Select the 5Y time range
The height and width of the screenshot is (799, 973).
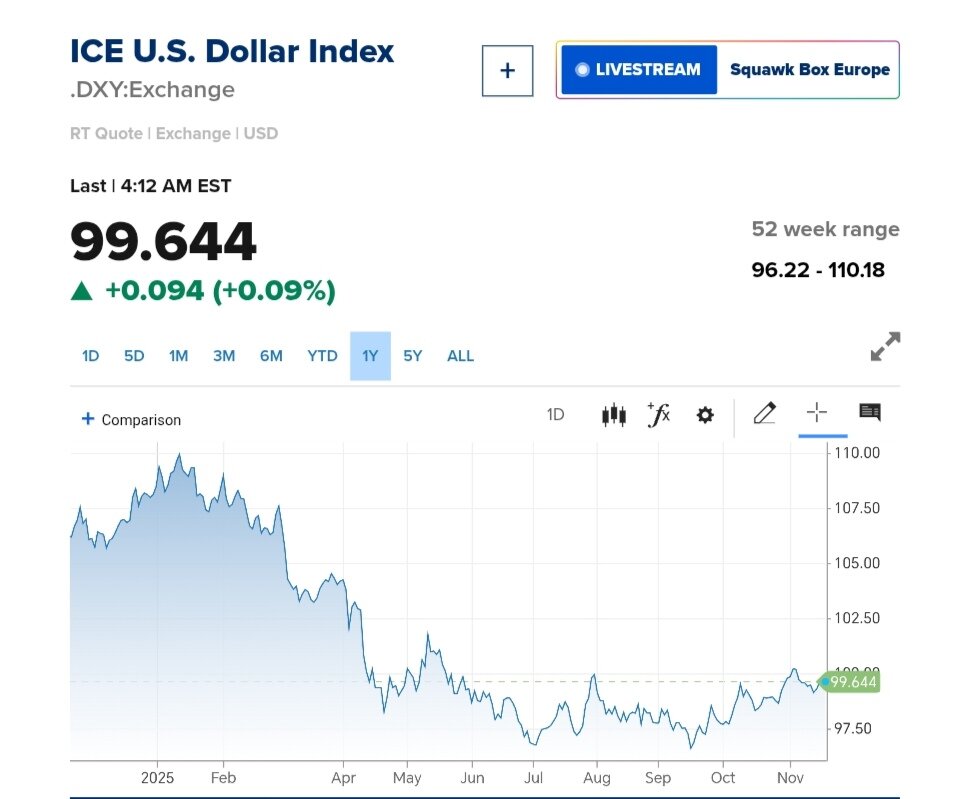413,356
